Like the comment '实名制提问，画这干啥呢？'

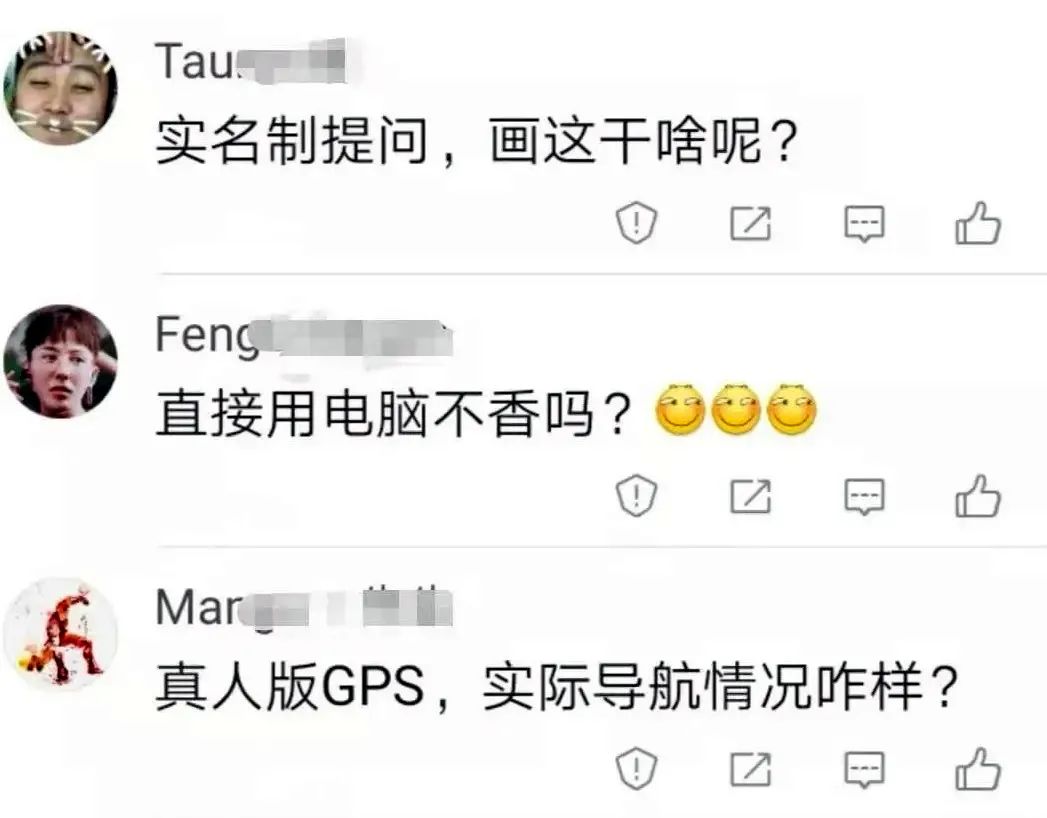pyautogui.click(x=978, y=223)
